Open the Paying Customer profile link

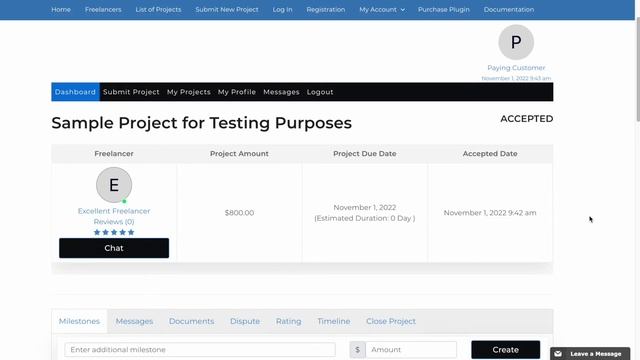click(x=516, y=68)
